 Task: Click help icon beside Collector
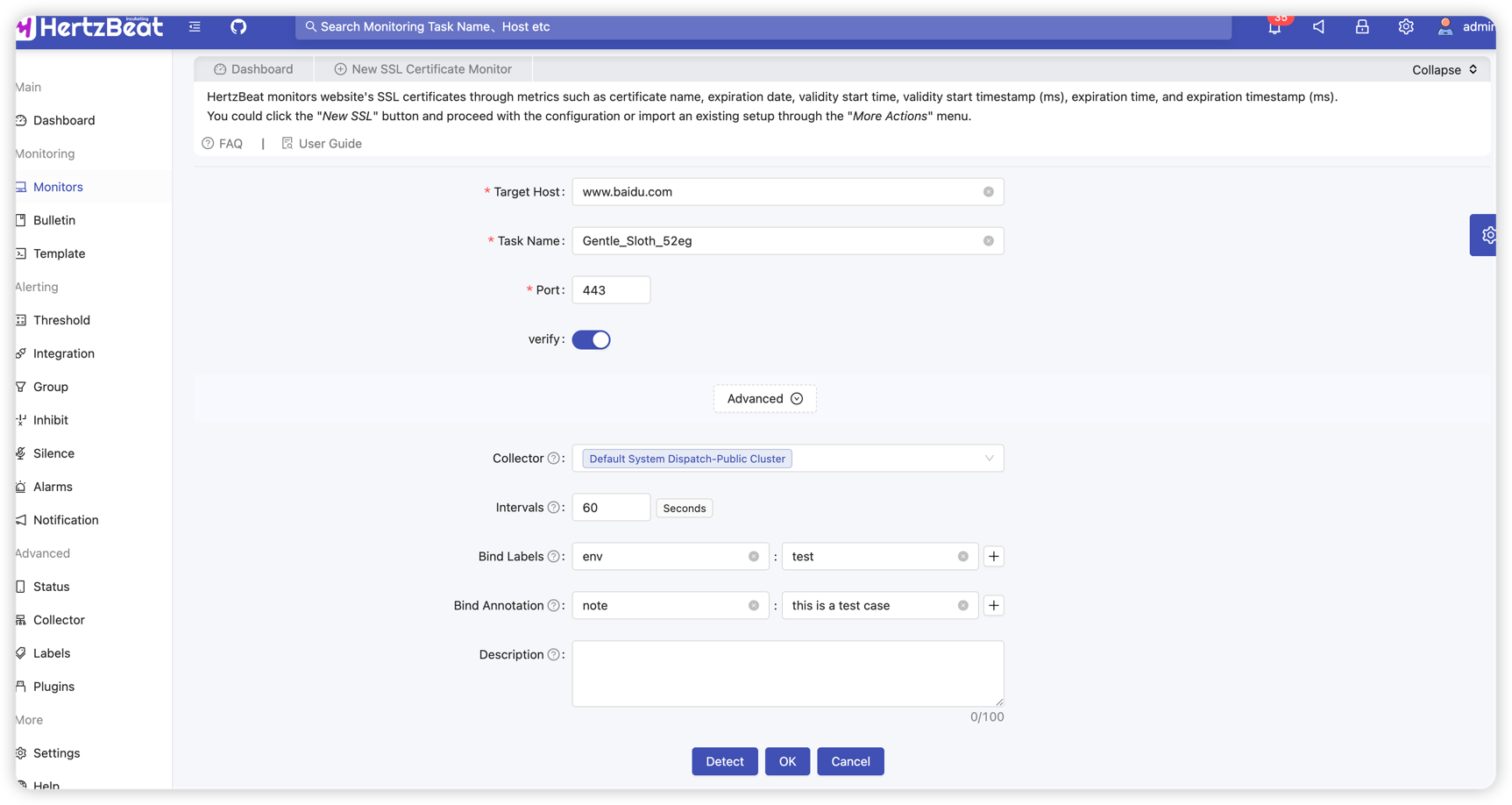point(553,459)
